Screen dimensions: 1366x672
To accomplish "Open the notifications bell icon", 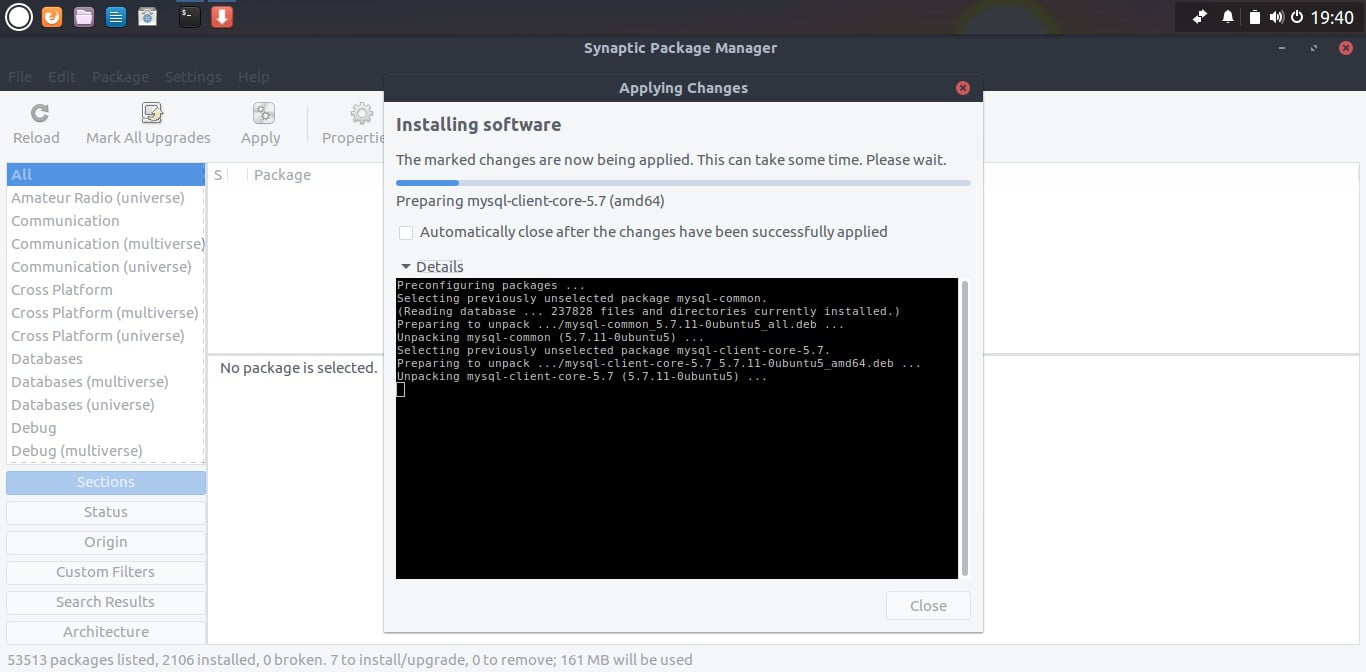I will [x=1228, y=17].
